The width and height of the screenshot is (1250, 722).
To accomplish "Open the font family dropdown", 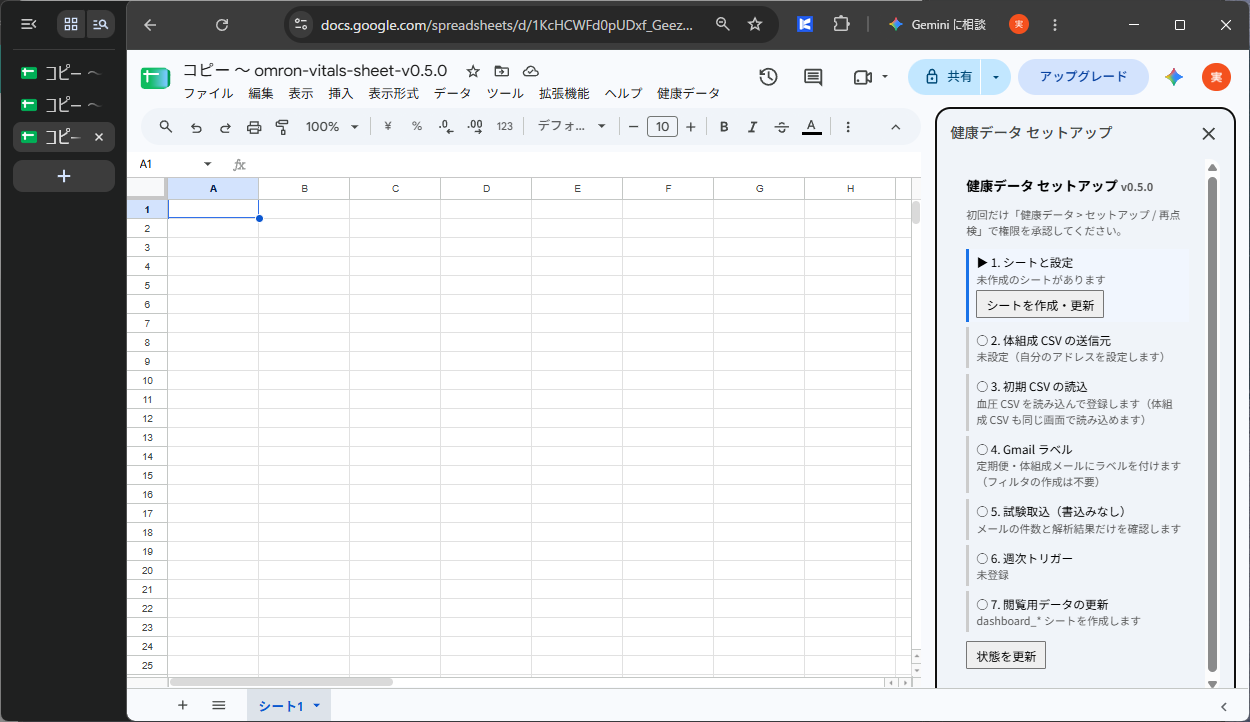I will tap(571, 127).
